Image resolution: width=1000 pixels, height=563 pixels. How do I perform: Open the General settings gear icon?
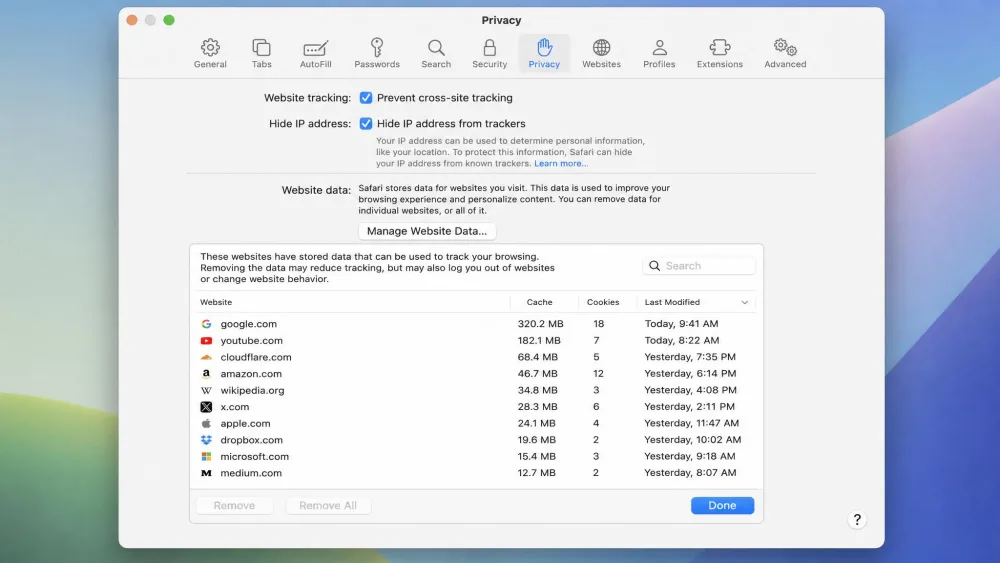tap(210, 48)
